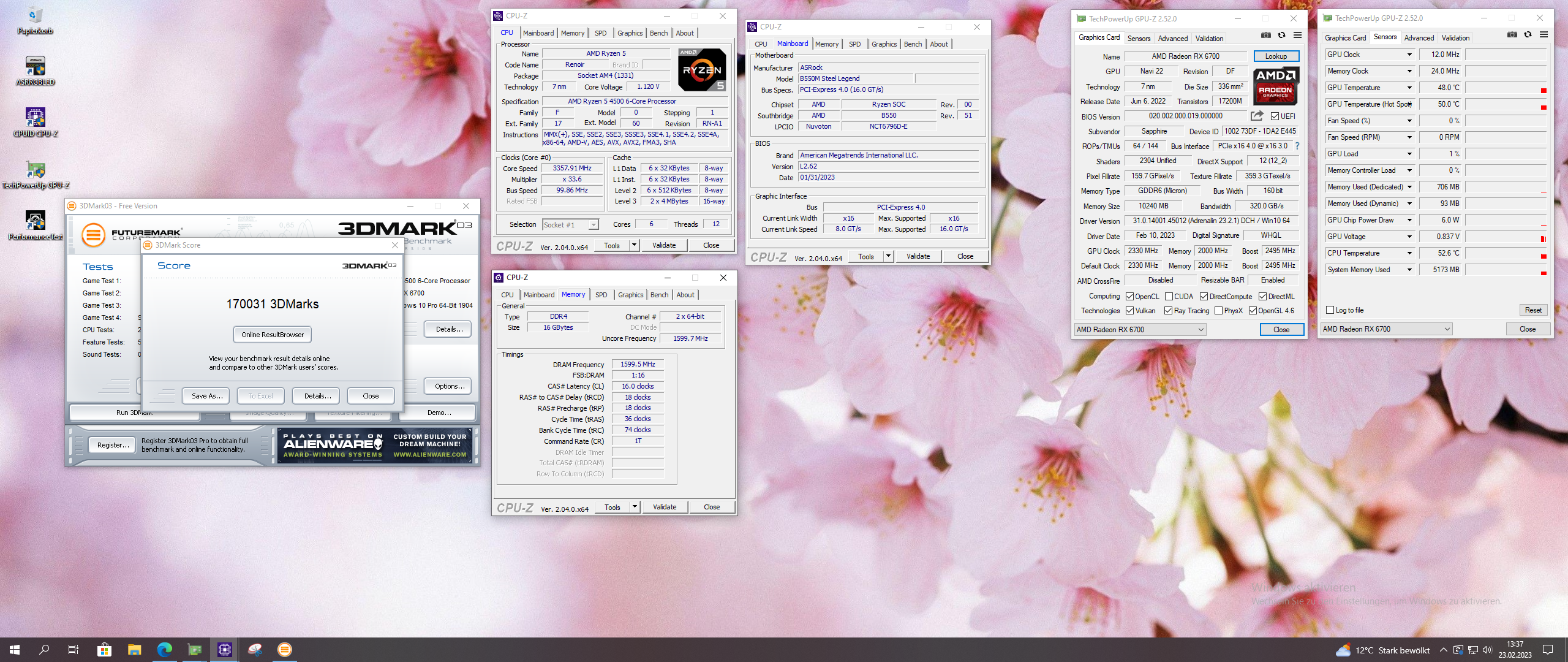Viewport: 1568px width, 662px height.
Task: Open Task View on the taskbar
Action: pyautogui.click(x=73, y=650)
